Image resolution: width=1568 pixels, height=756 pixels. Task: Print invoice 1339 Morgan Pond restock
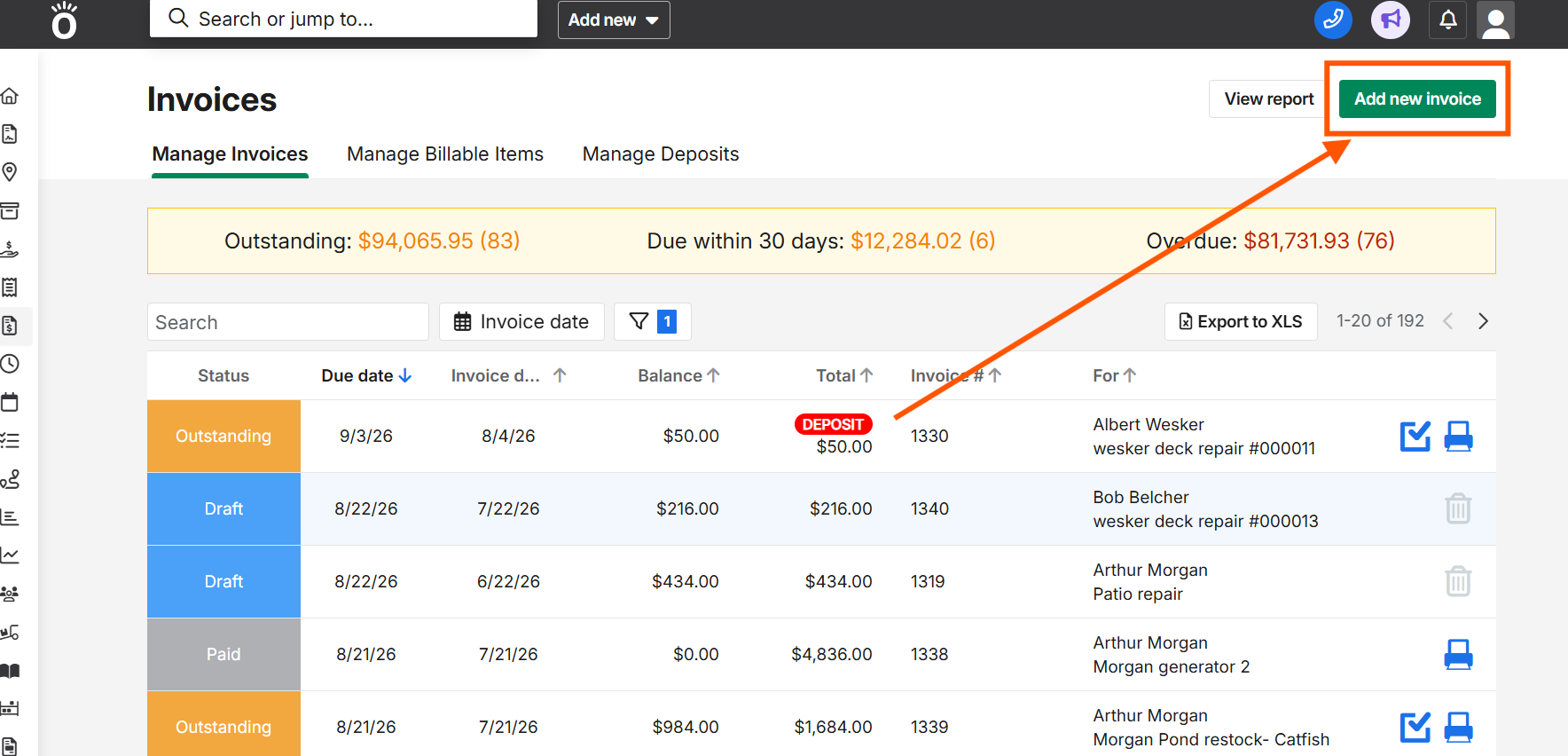pyautogui.click(x=1458, y=727)
